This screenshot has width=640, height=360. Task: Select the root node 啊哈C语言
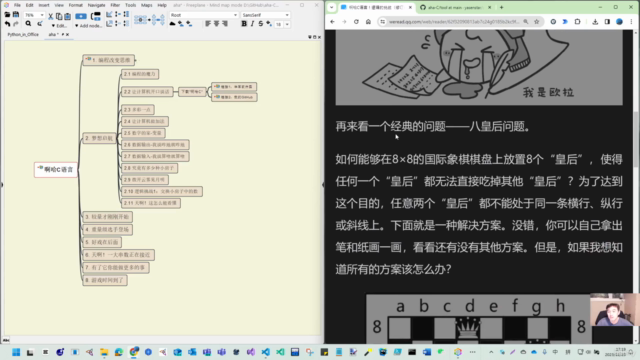tap(56, 169)
